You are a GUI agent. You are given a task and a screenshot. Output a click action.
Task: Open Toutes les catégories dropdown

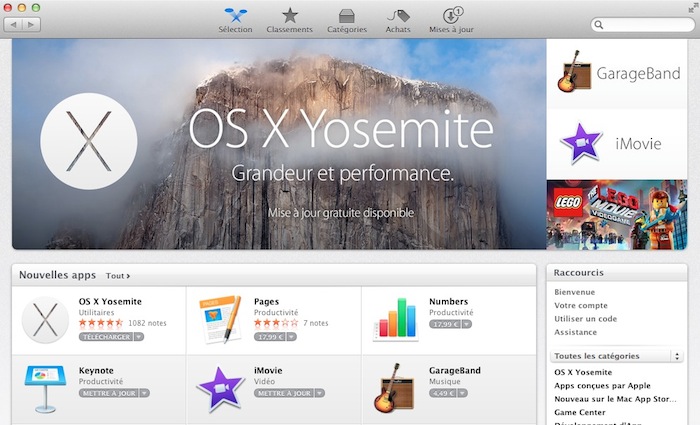(x=617, y=356)
